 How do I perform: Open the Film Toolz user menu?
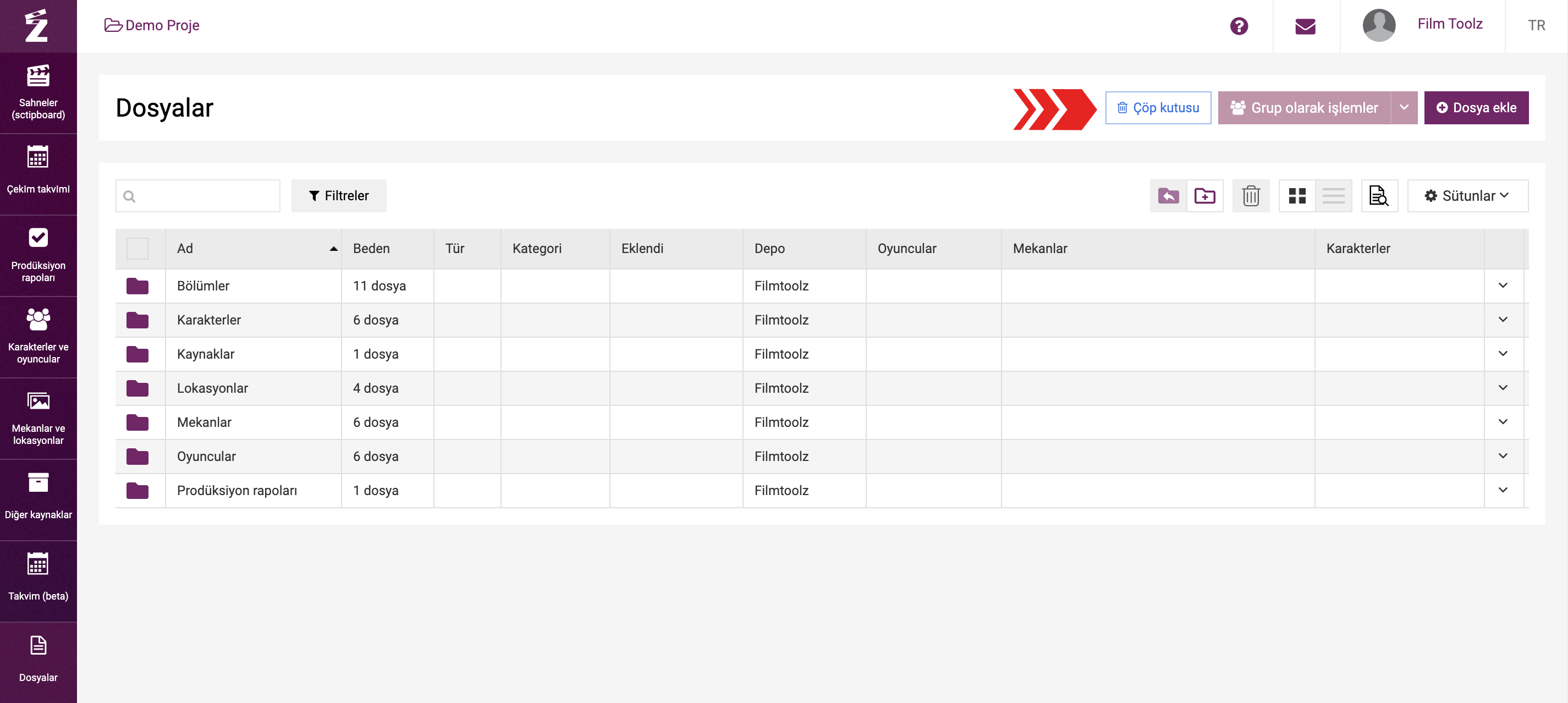click(x=1449, y=24)
